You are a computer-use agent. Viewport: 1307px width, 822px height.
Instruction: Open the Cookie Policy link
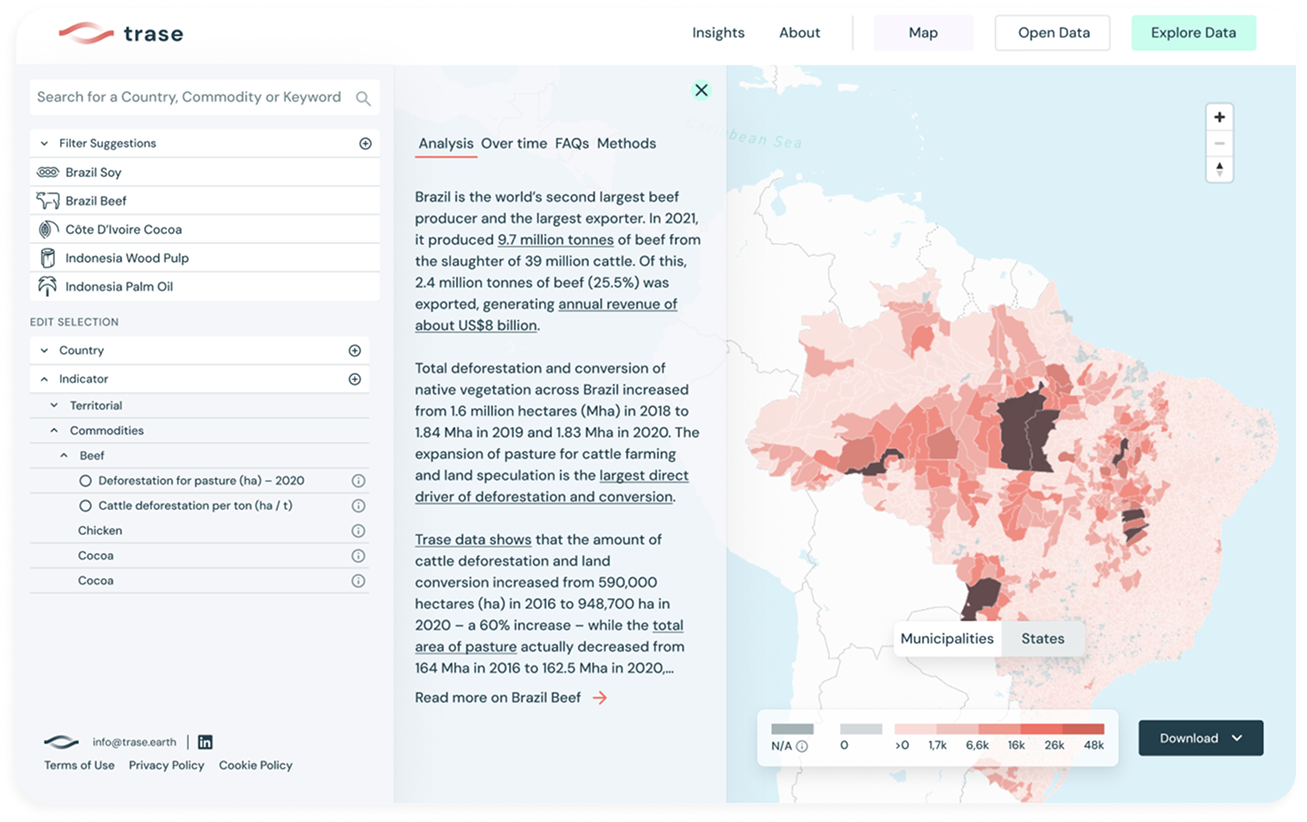(256, 766)
